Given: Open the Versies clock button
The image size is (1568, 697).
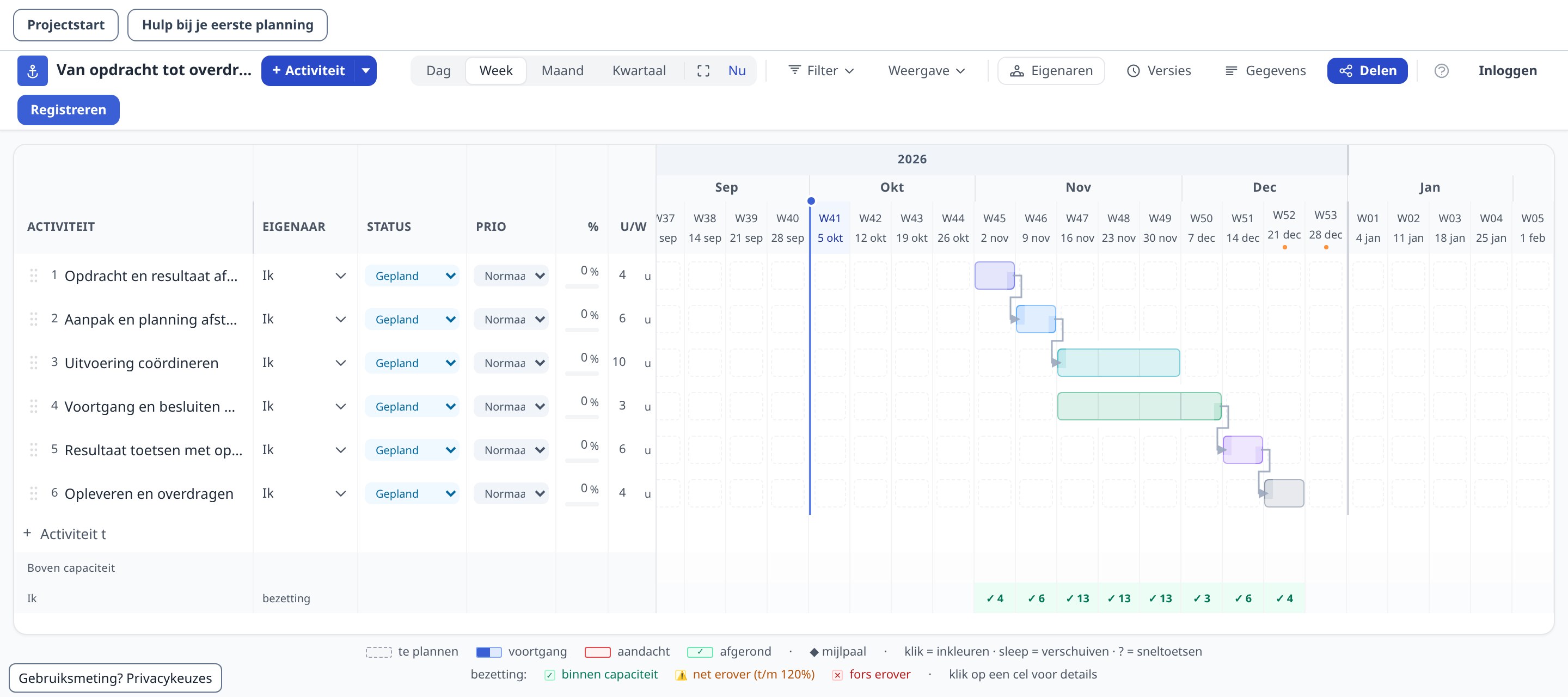Looking at the screenshot, I should point(1159,71).
